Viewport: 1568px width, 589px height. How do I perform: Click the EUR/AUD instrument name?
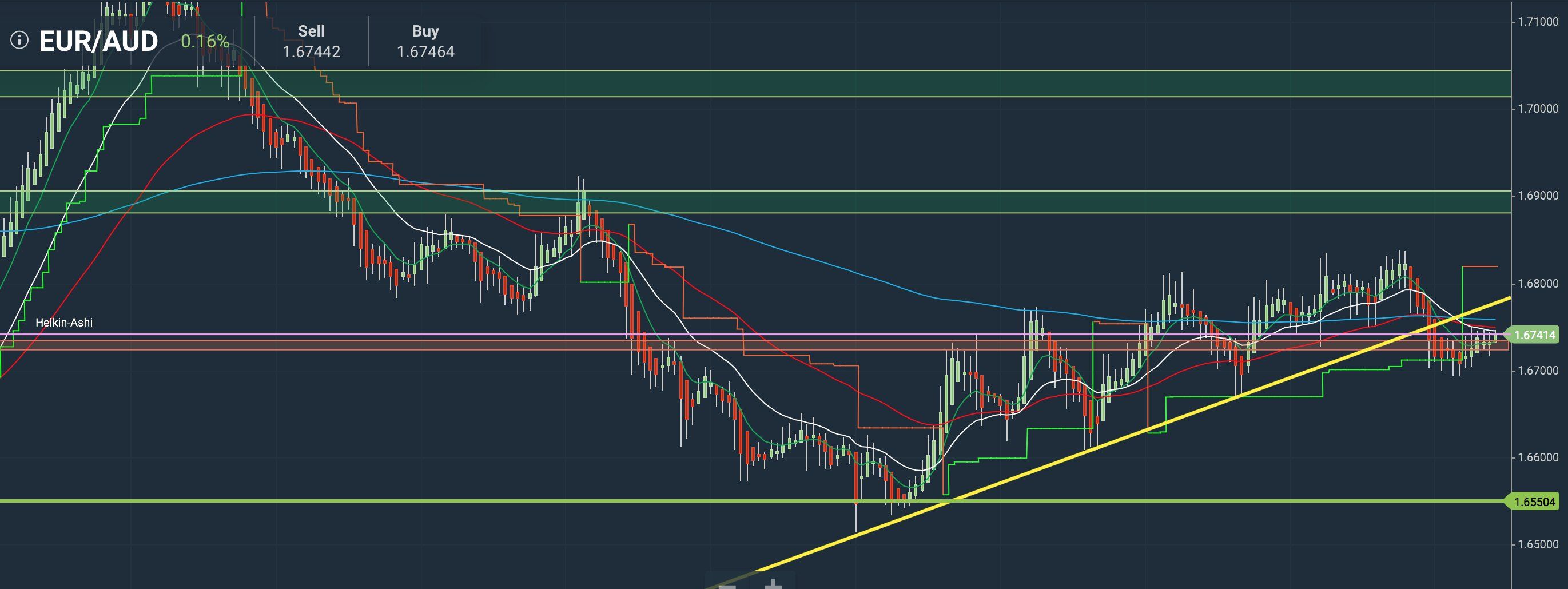click(98, 41)
